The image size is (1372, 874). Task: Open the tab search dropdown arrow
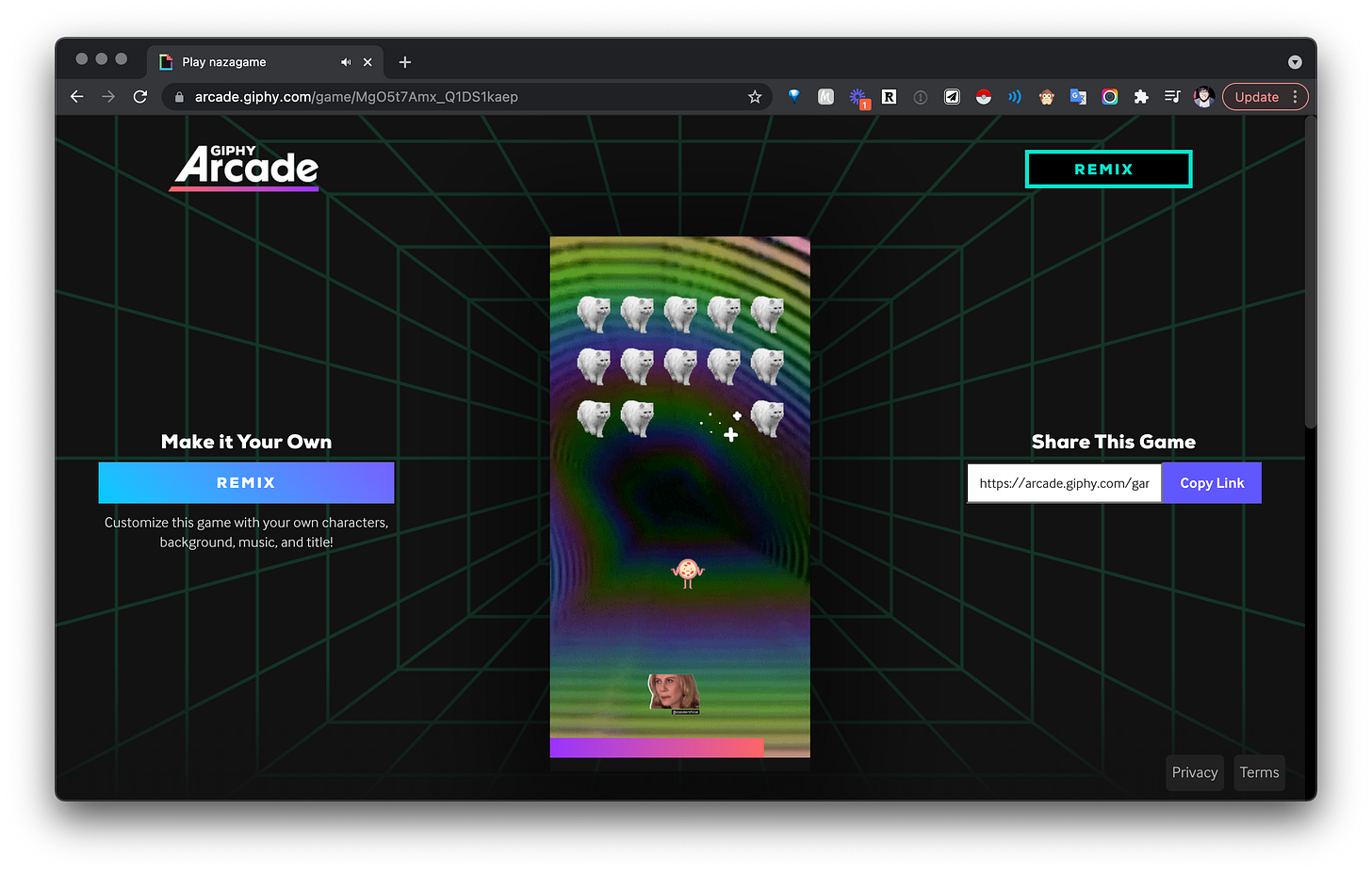tap(1295, 62)
